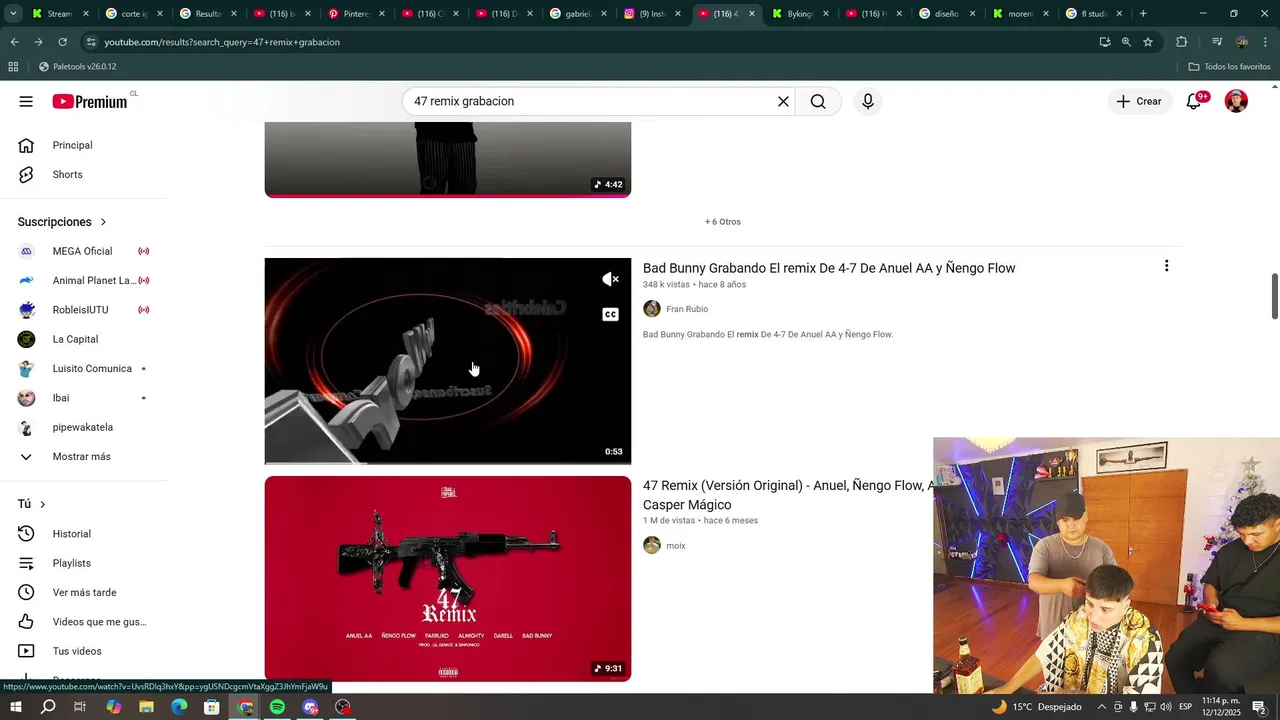Viewport: 1280px width, 720px height.
Task: Open the browser extensions puzzle icon
Action: (x=1181, y=42)
